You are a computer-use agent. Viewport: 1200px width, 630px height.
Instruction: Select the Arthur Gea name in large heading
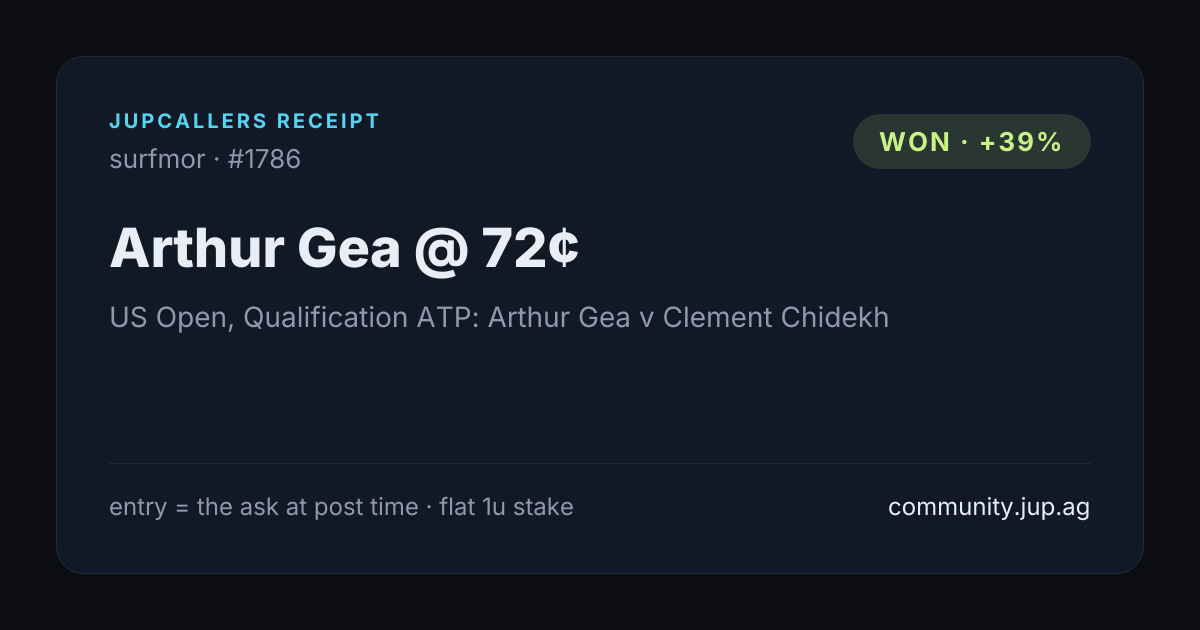click(255, 248)
